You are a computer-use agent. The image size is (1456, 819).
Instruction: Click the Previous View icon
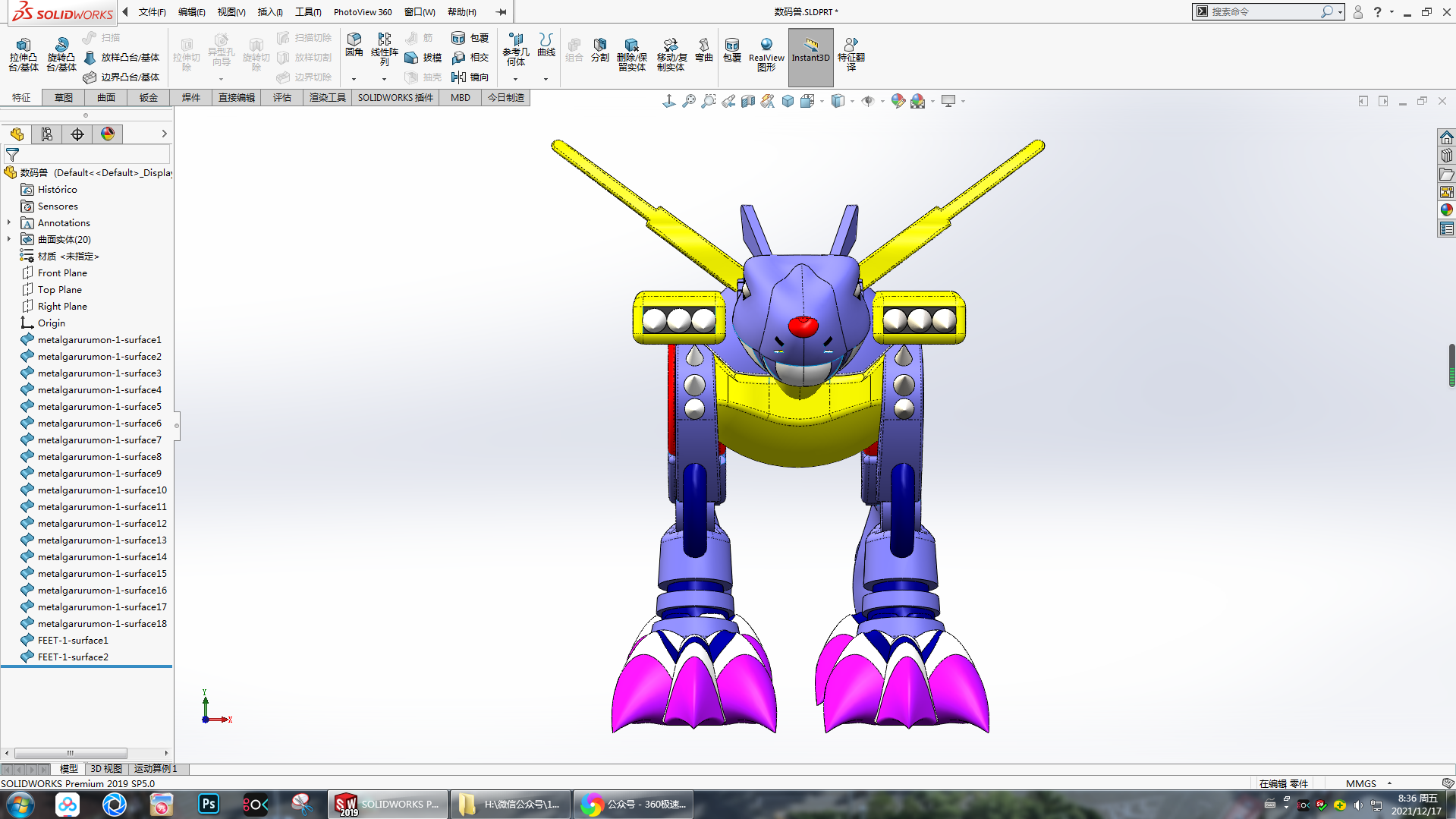coord(728,101)
